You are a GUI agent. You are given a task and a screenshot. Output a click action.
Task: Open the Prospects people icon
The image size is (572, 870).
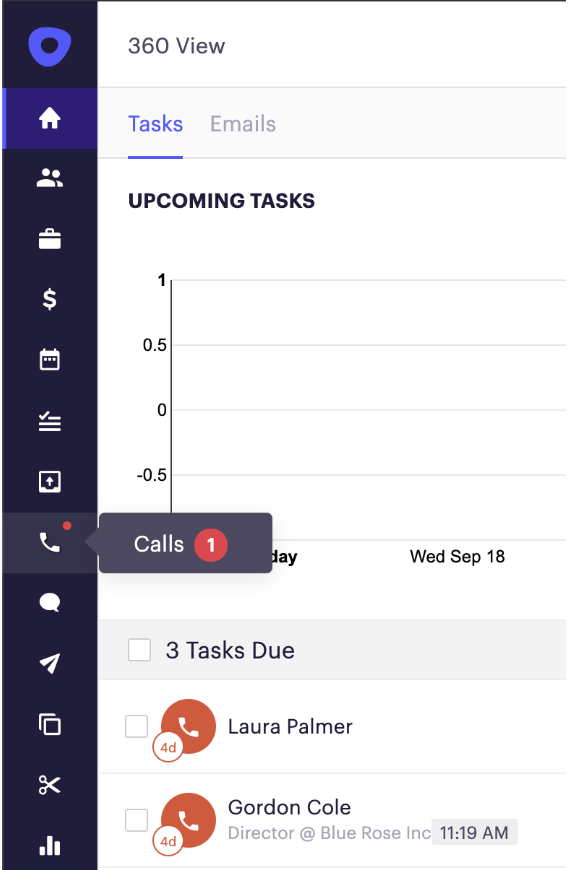[x=49, y=178]
